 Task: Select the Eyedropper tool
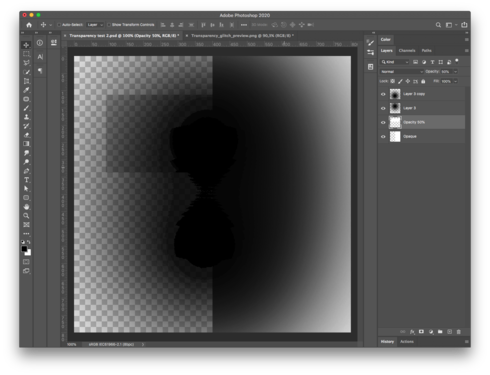tap(26, 90)
